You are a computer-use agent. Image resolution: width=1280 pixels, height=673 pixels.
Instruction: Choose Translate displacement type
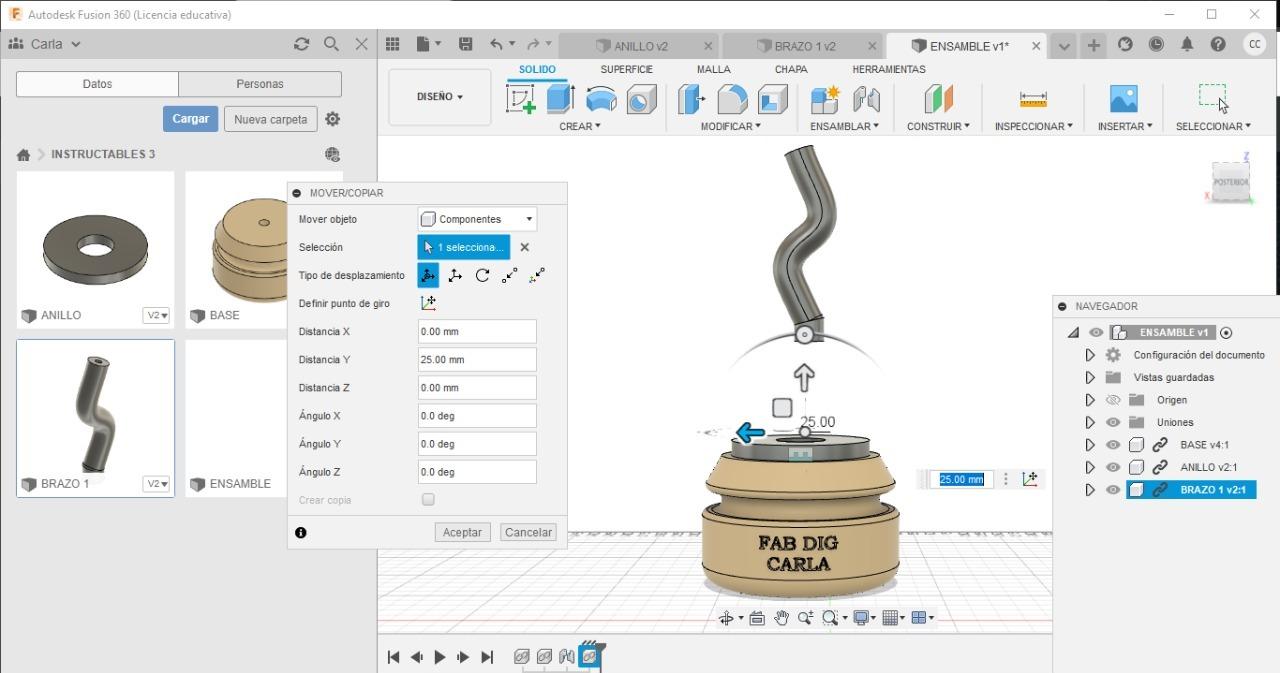(x=455, y=275)
